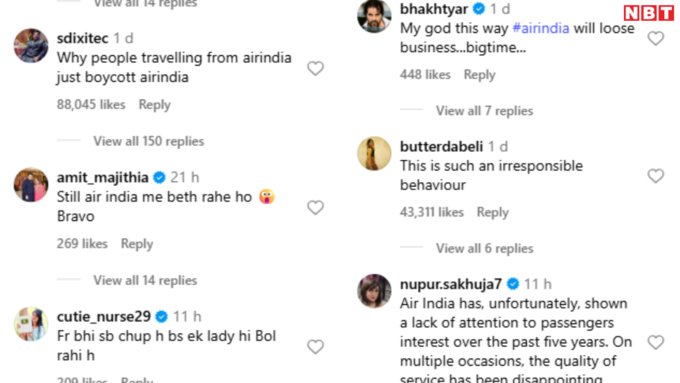The image size is (680, 383).
Task: Like nupur.sakhuja7's Air India comment
Action: click(x=656, y=342)
